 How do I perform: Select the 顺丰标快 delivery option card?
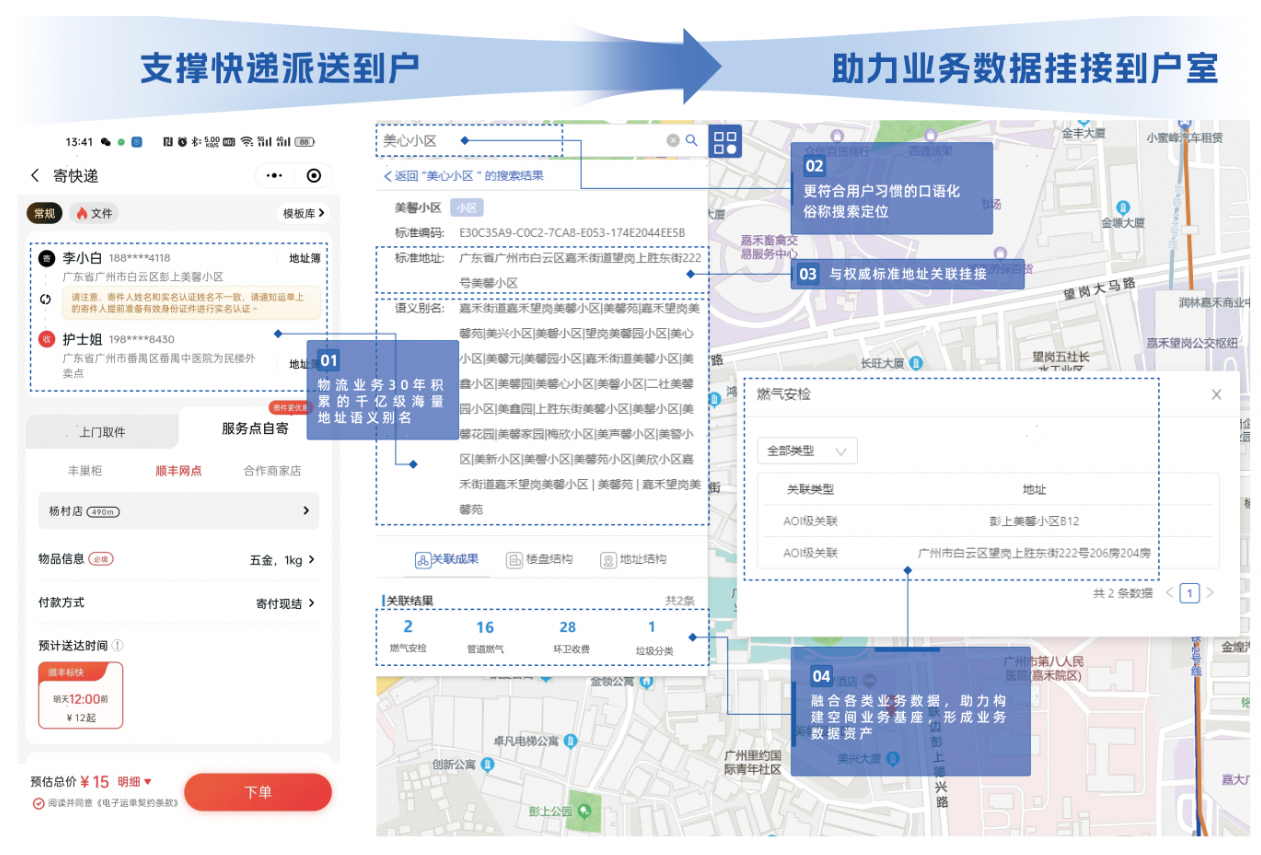pos(80,695)
